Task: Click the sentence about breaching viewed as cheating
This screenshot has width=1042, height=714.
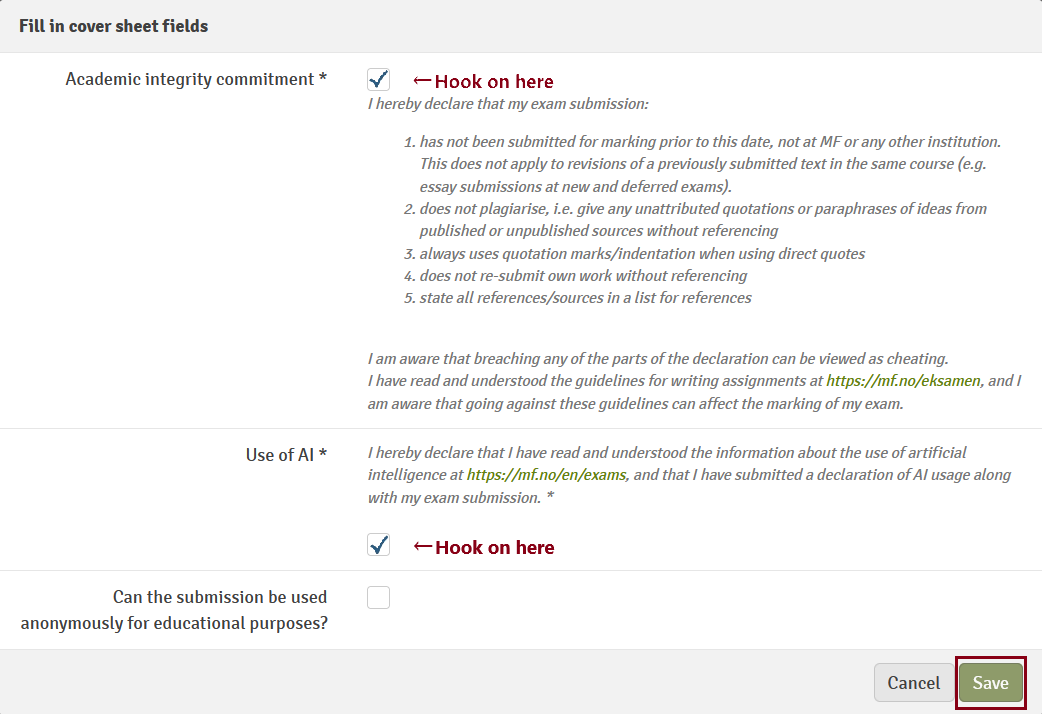Action: 657,359
